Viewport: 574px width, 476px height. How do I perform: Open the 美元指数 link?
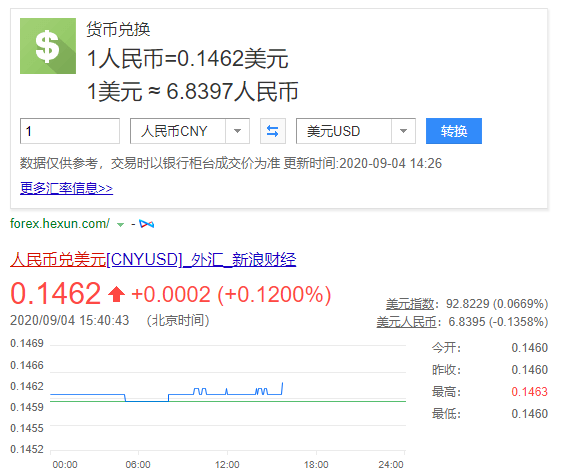410,304
